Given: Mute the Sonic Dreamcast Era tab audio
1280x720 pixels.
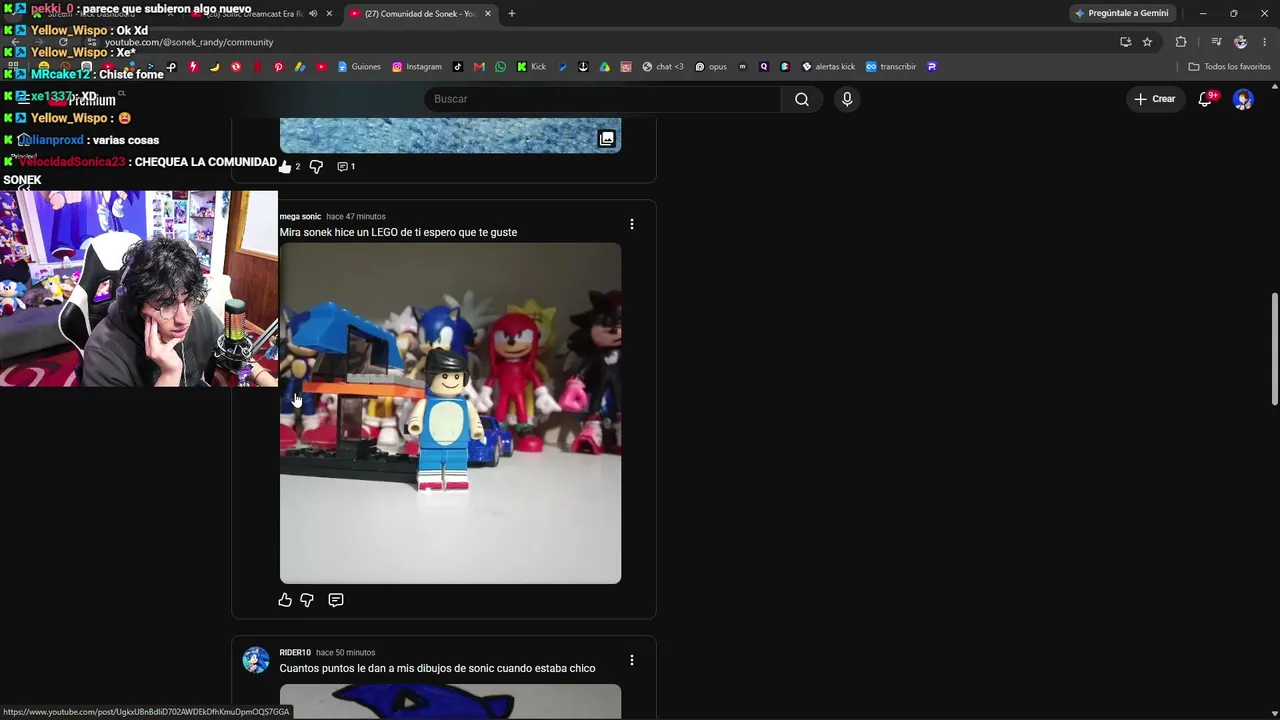Looking at the screenshot, I should [313, 14].
